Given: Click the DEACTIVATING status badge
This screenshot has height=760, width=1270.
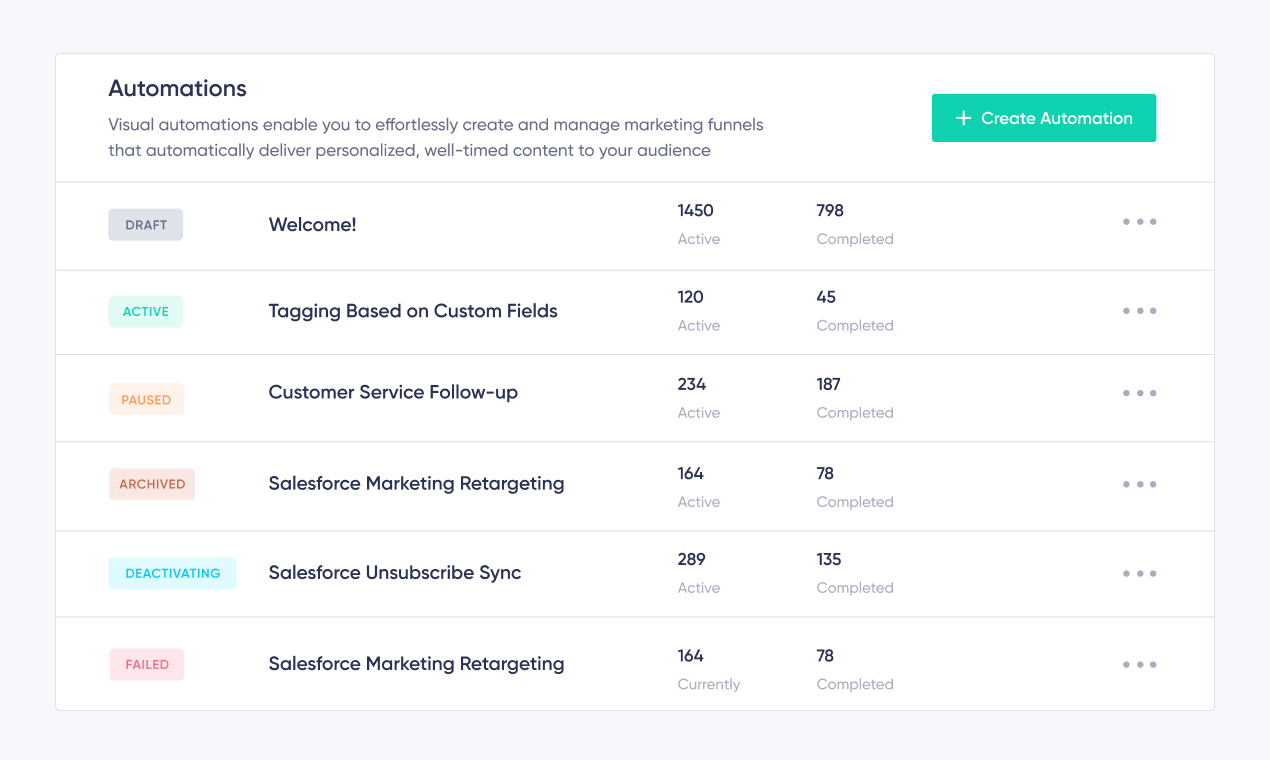Looking at the screenshot, I should coord(172,573).
